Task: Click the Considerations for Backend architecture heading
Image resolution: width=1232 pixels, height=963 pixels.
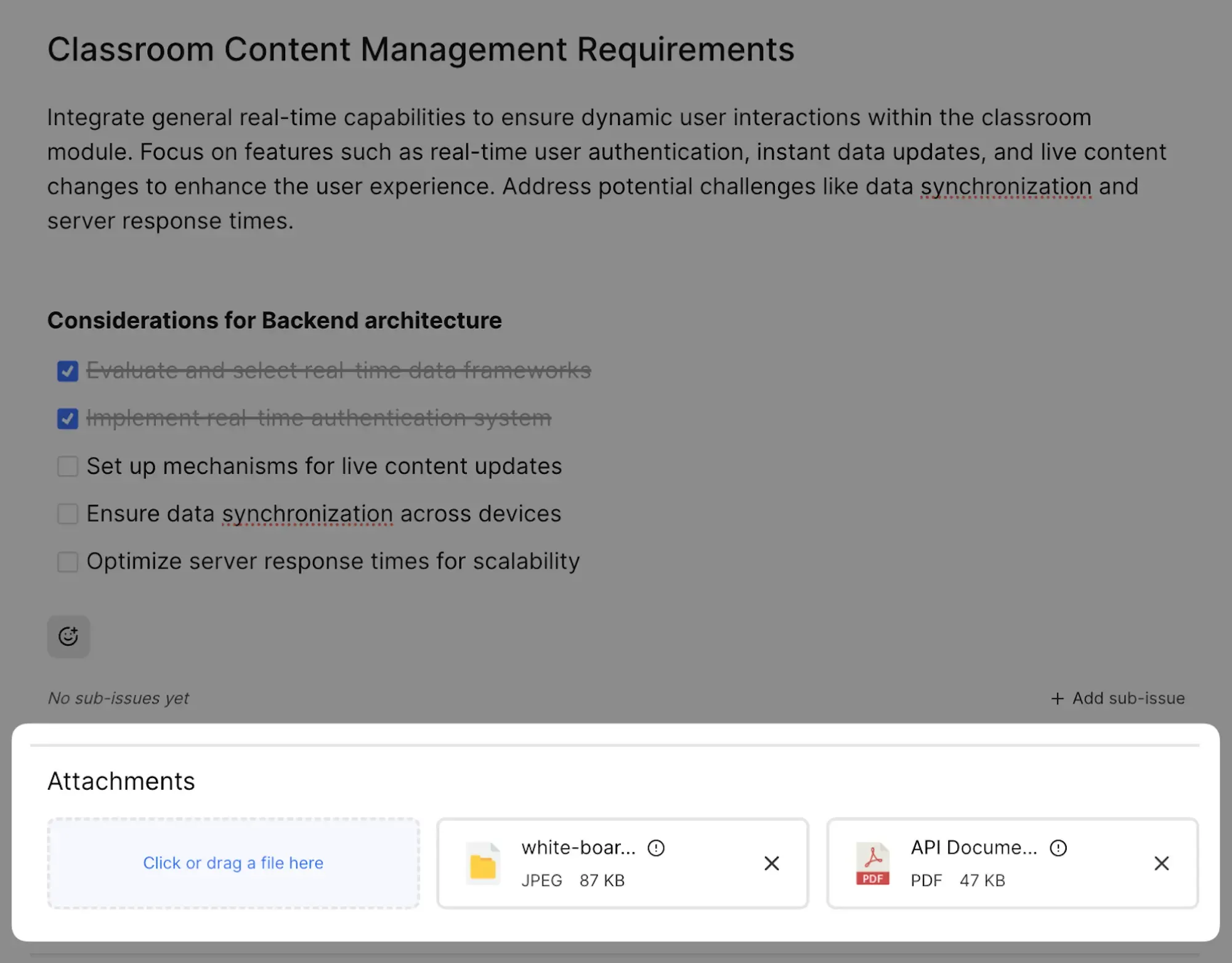Action: point(274,320)
